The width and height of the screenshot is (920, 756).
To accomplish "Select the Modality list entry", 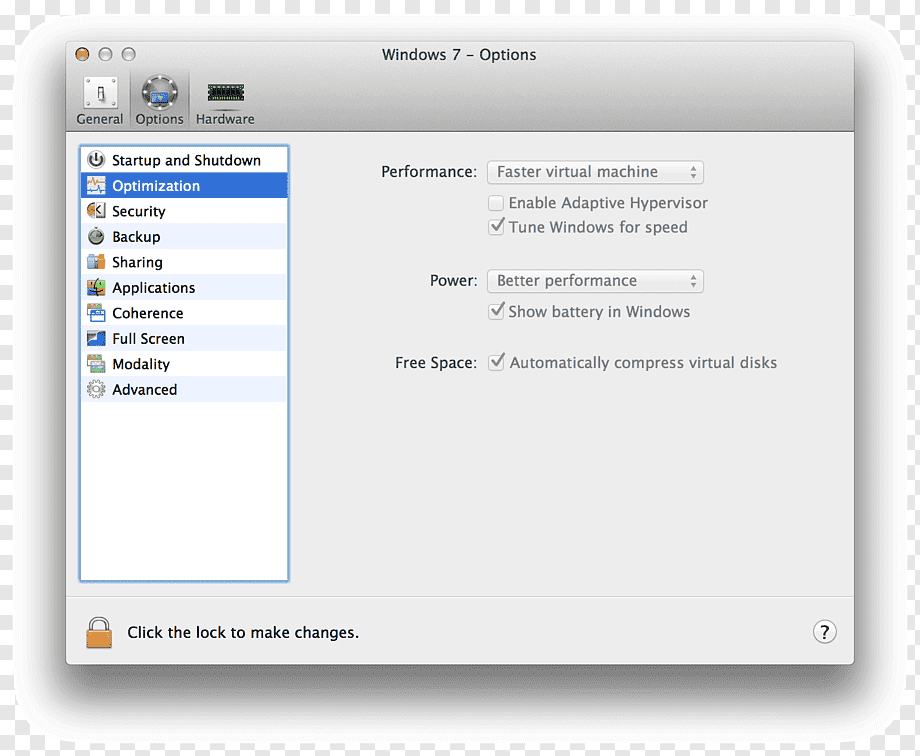I will coord(184,364).
